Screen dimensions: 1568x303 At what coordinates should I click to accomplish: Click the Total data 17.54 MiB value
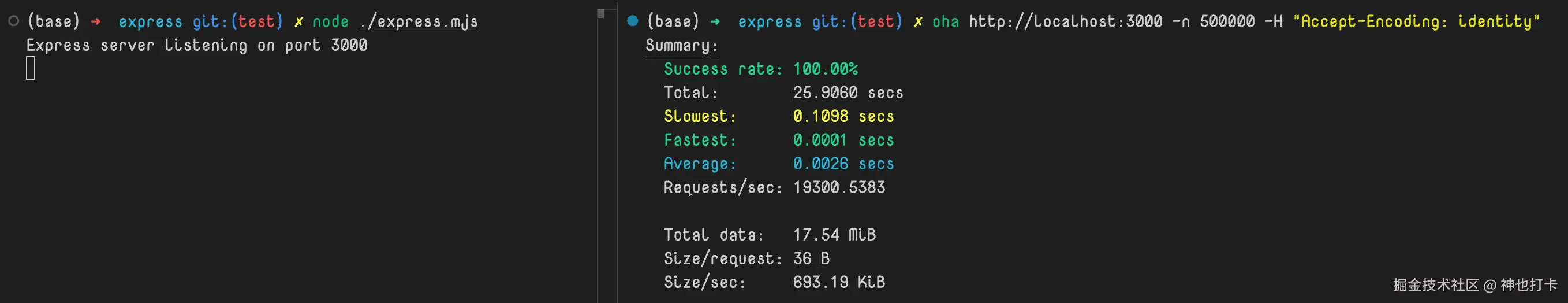(834, 235)
